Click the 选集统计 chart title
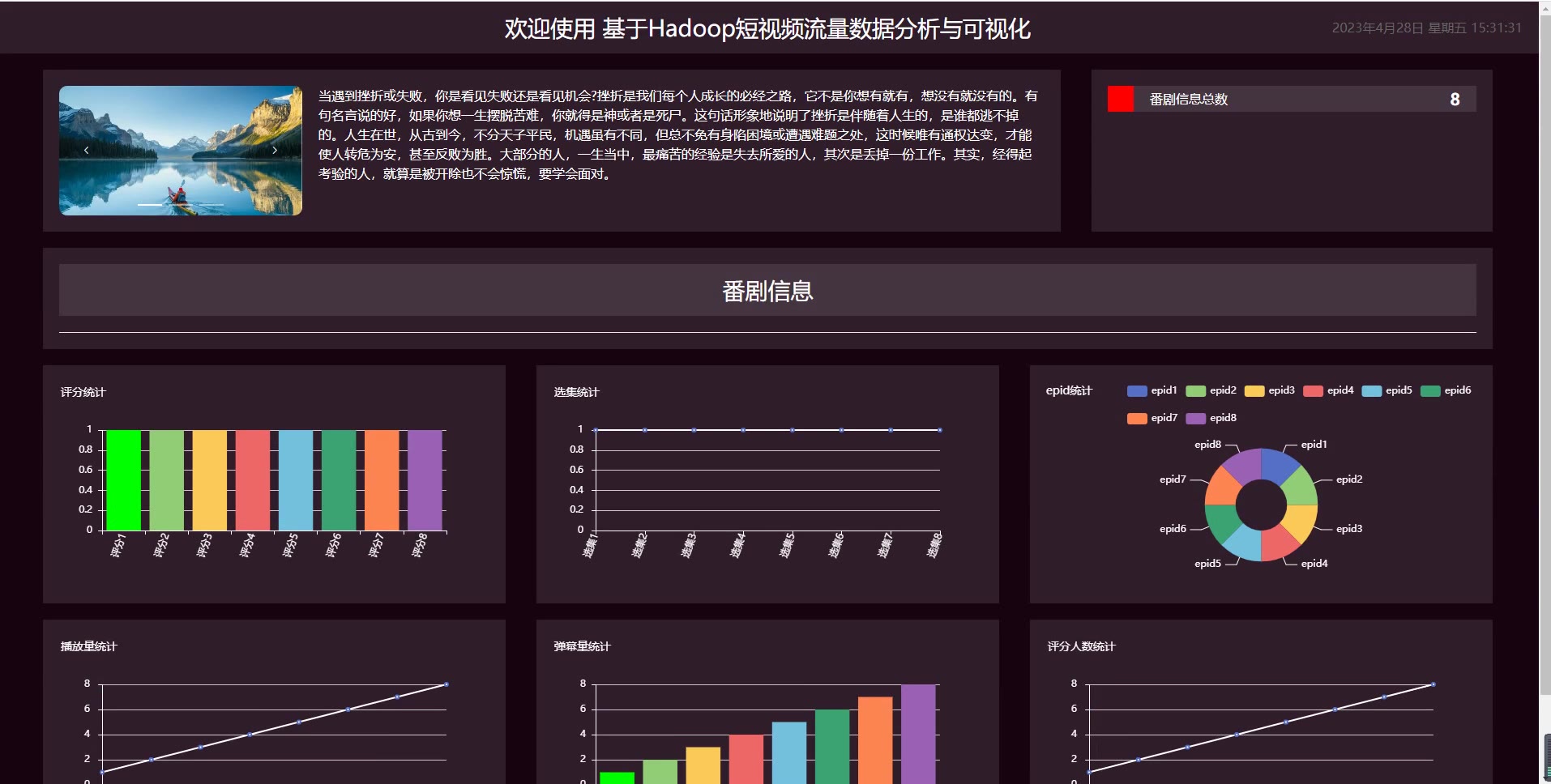The image size is (1551, 784). 576,392
